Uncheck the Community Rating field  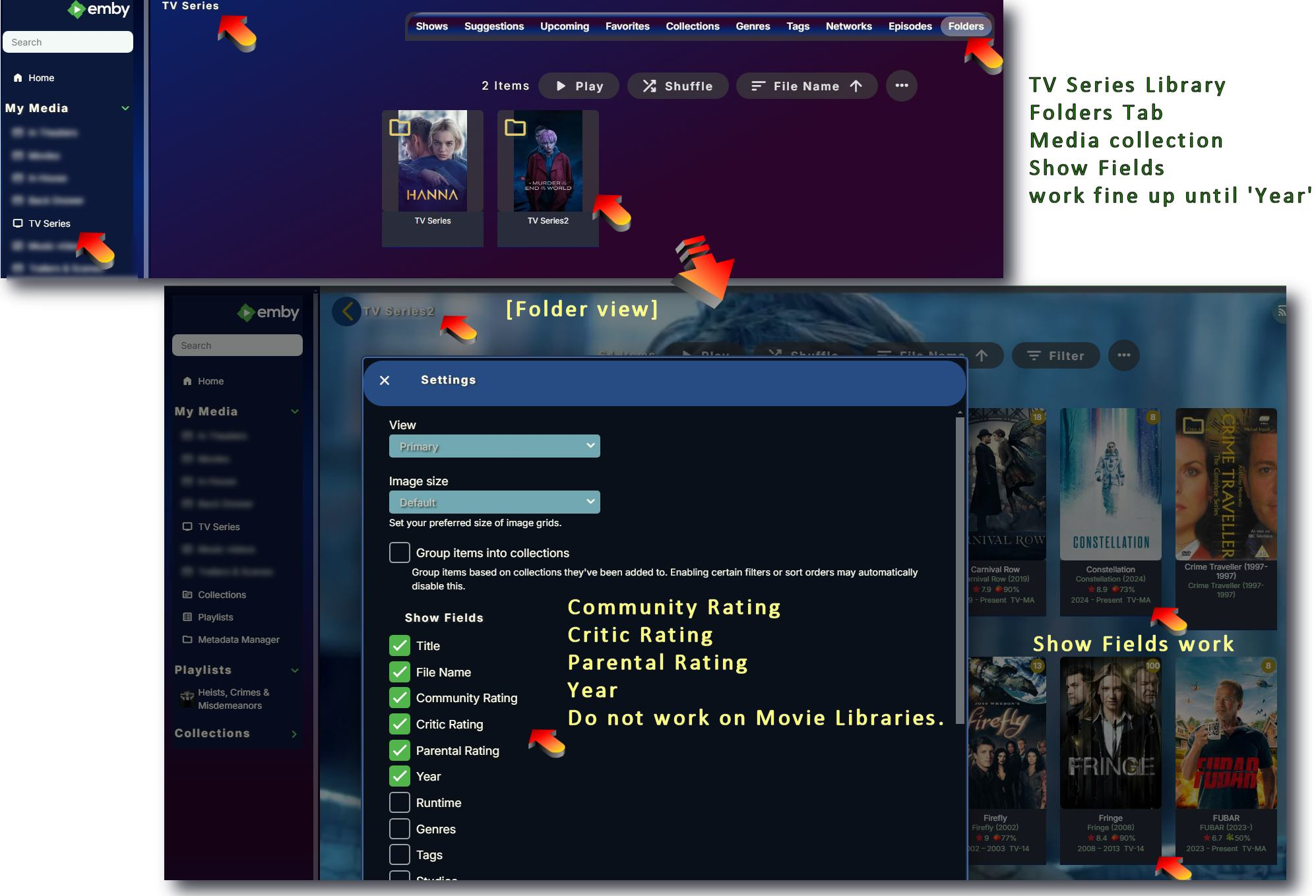399,698
